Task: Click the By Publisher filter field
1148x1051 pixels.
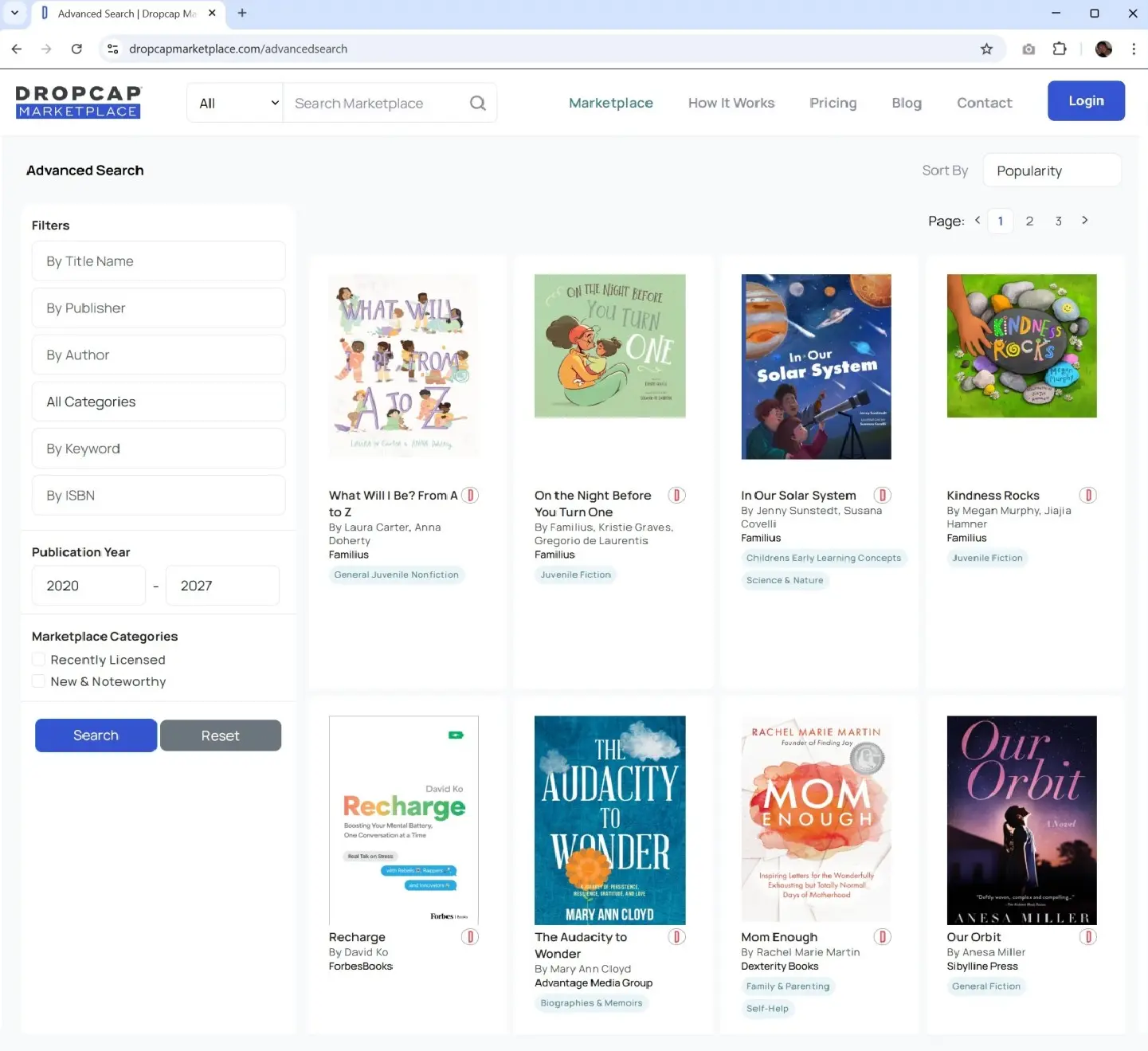Action: 159,308
